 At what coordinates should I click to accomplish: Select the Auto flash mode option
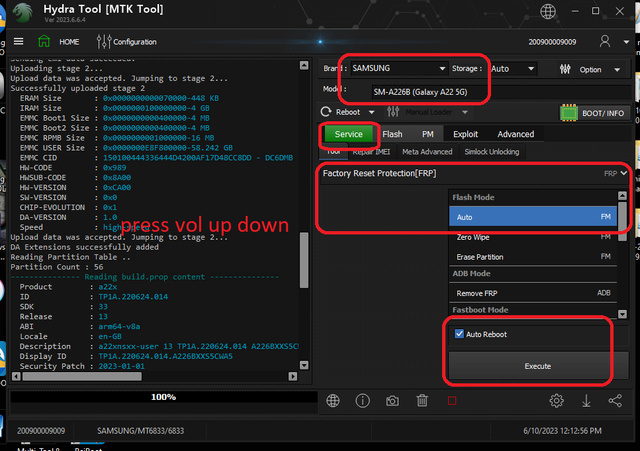click(533, 217)
